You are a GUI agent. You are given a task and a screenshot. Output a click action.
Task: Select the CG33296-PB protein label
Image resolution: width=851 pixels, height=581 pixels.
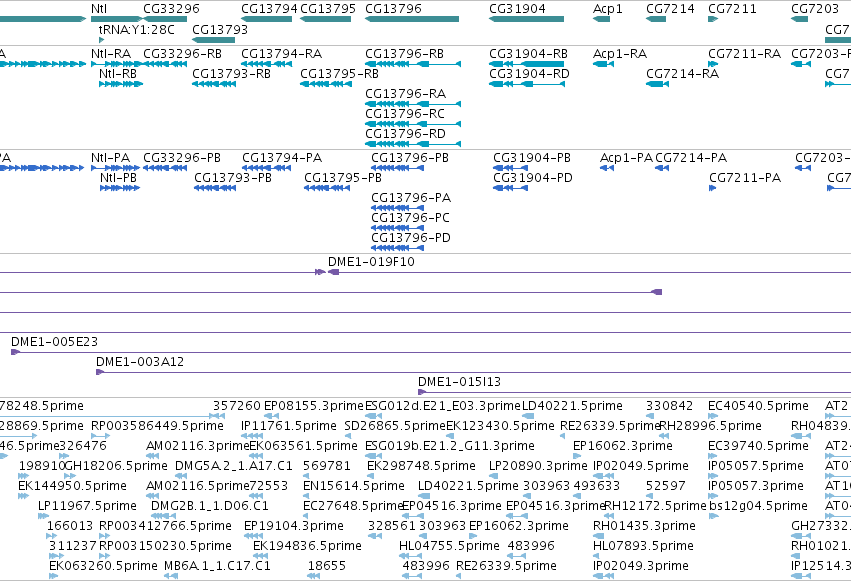182,158
